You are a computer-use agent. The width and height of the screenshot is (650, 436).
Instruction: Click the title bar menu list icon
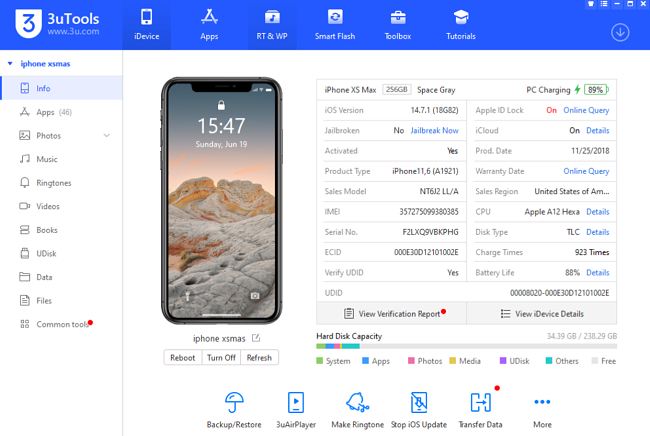click(x=604, y=4)
